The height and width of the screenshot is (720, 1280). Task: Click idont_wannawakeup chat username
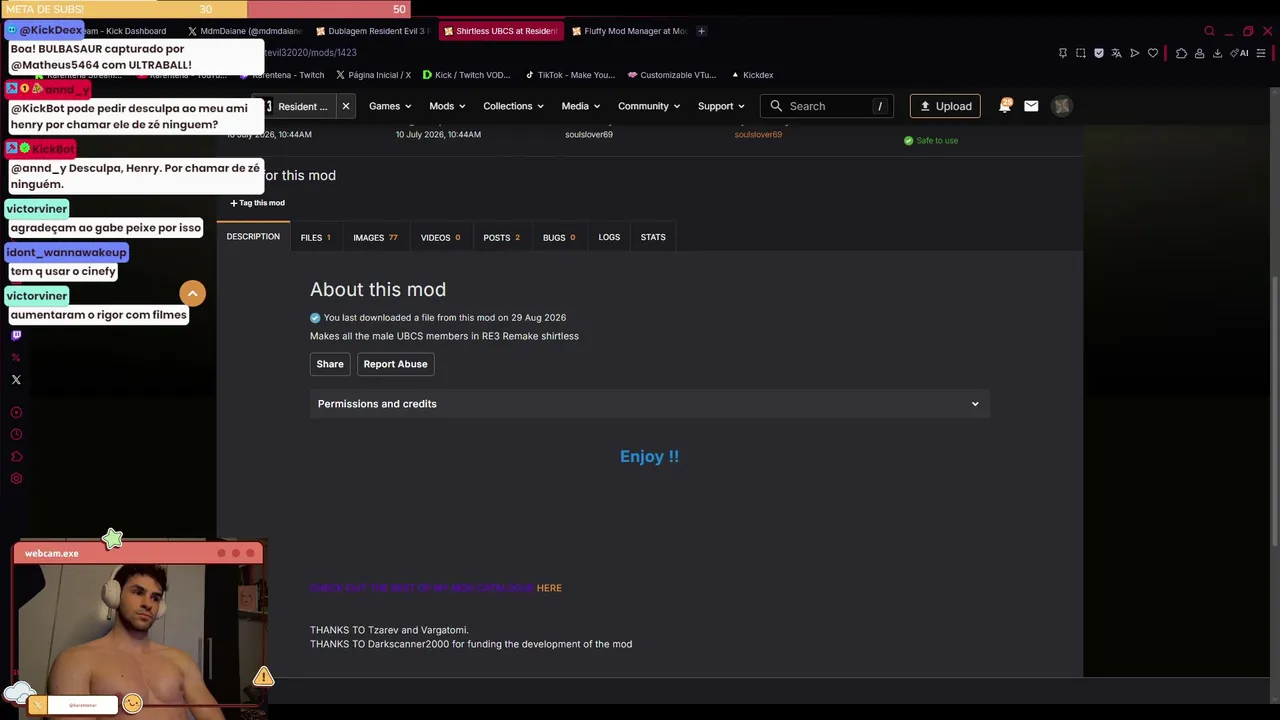[66, 253]
